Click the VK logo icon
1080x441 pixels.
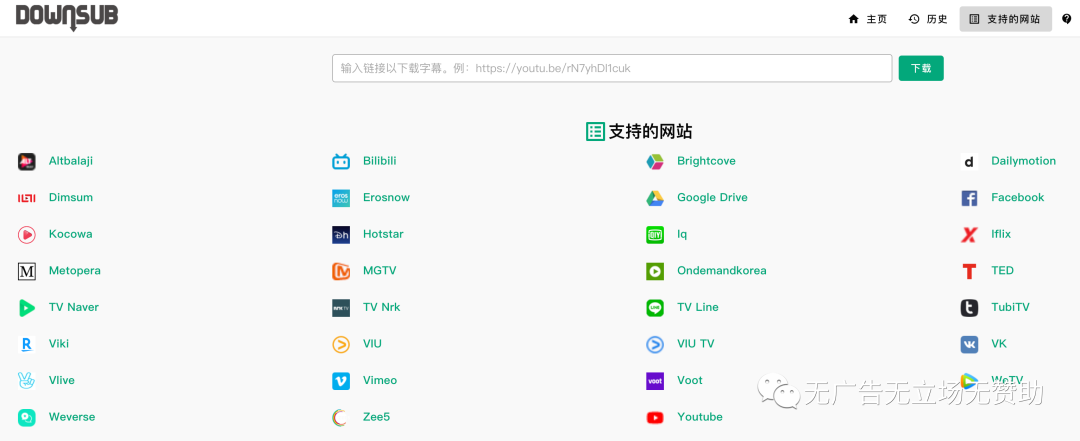coord(969,344)
